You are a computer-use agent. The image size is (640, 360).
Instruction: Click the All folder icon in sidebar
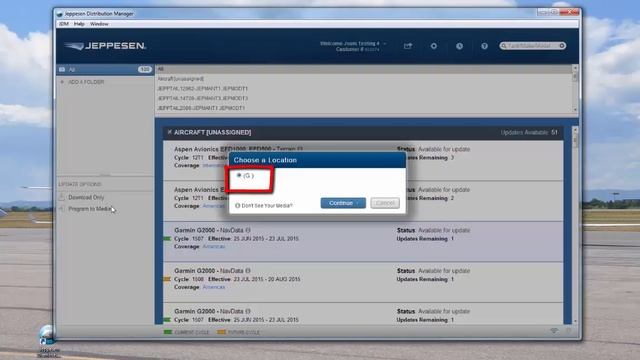click(x=62, y=69)
